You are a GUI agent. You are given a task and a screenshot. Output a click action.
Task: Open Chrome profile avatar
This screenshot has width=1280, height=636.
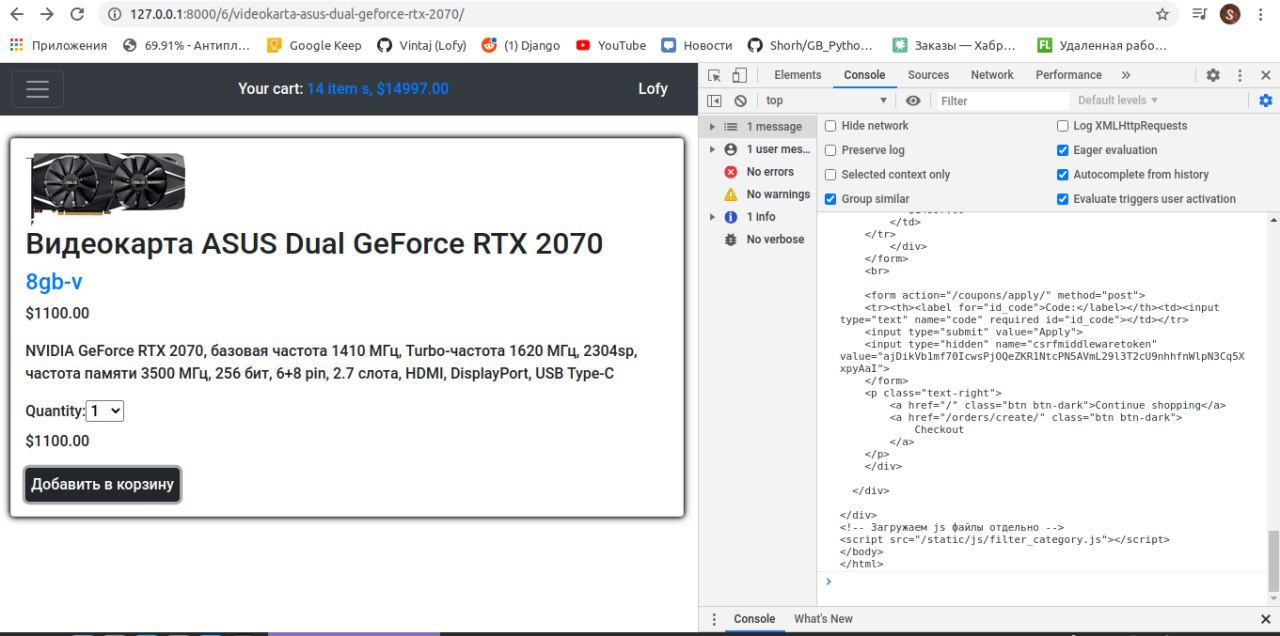tap(1230, 14)
